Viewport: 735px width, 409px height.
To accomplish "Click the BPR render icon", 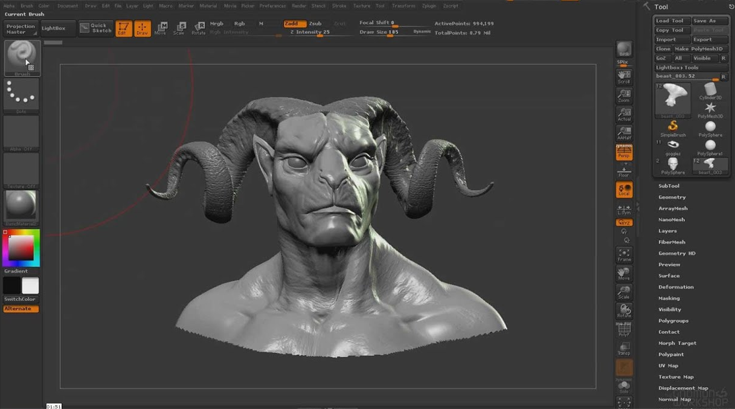I will pos(624,49).
